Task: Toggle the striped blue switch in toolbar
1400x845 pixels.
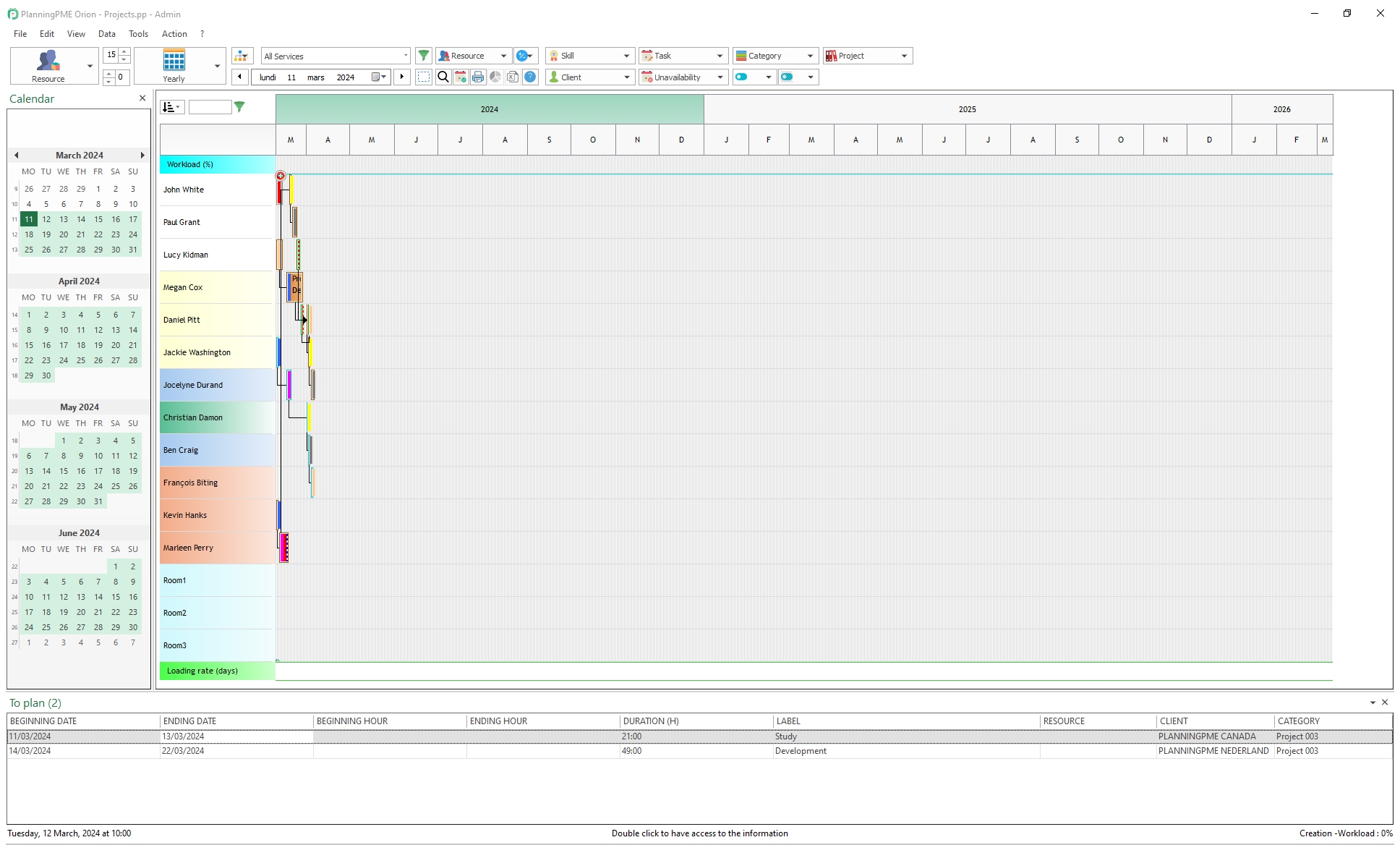Action: [x=787, y=77]
